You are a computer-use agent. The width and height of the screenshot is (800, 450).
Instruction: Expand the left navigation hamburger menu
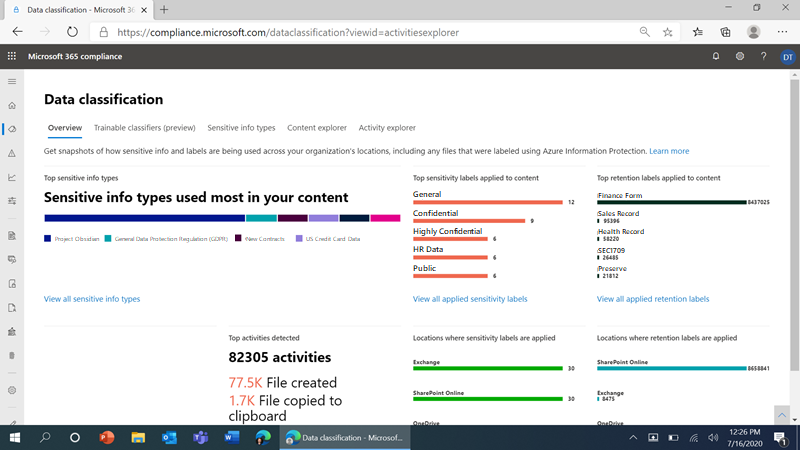coord(12,82)
